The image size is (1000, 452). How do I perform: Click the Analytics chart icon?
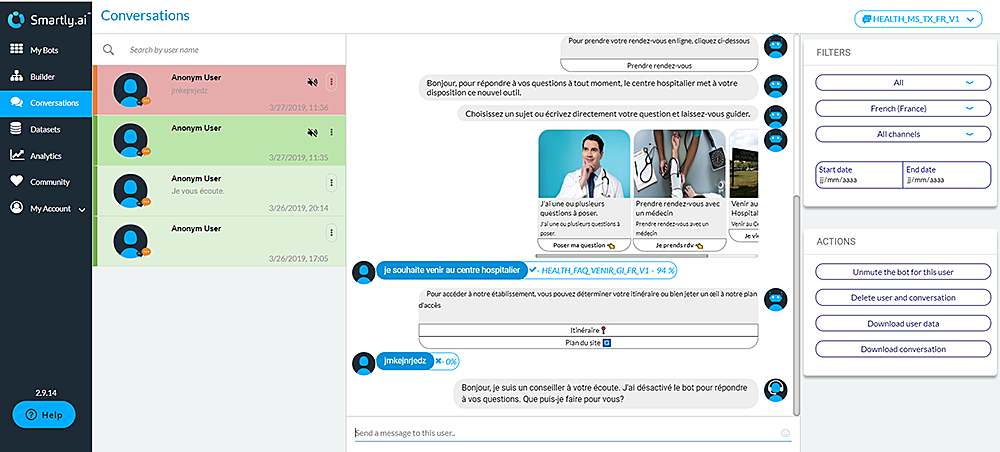coord(16,155)
